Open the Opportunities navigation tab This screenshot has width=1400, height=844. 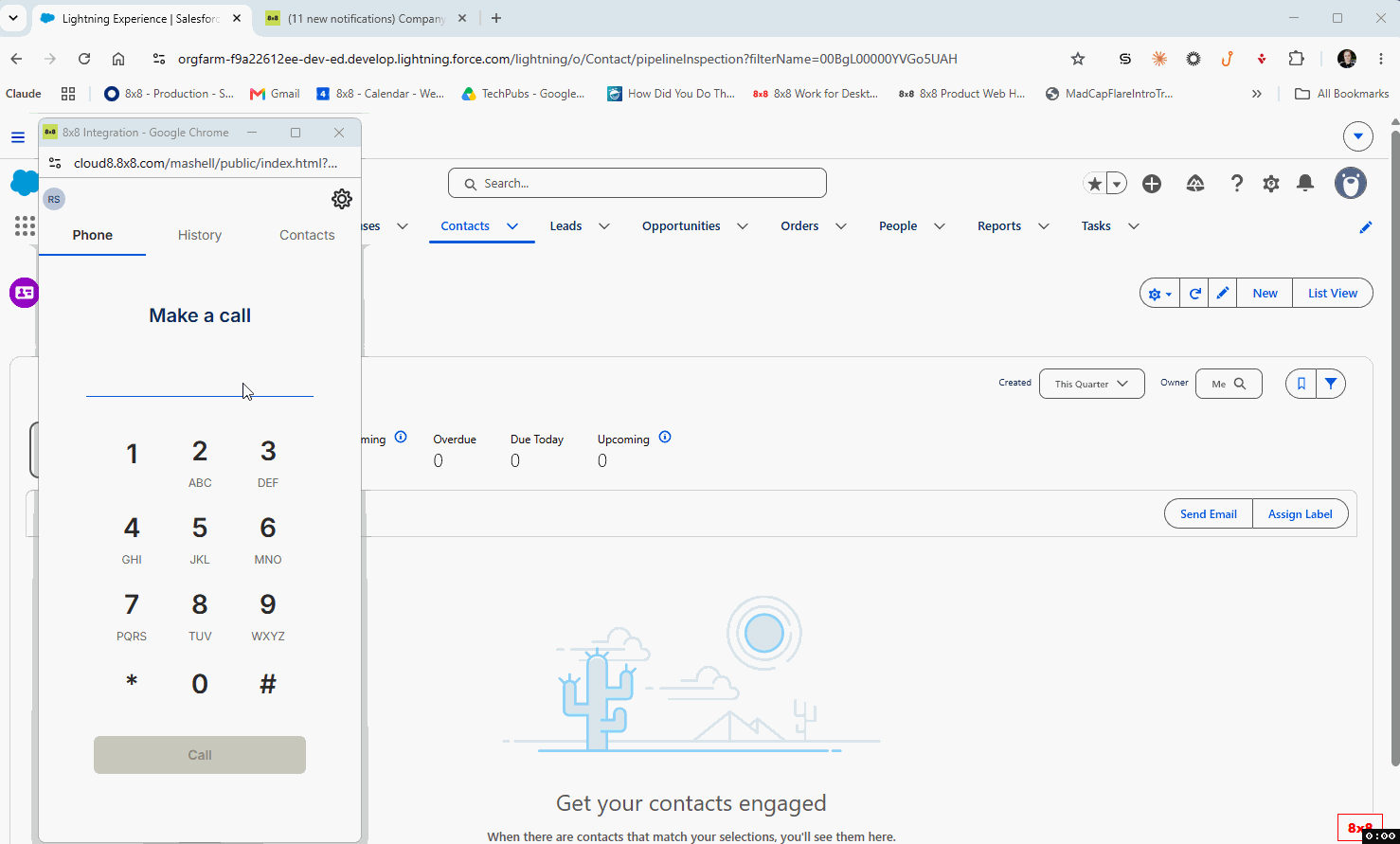[681, 226]
